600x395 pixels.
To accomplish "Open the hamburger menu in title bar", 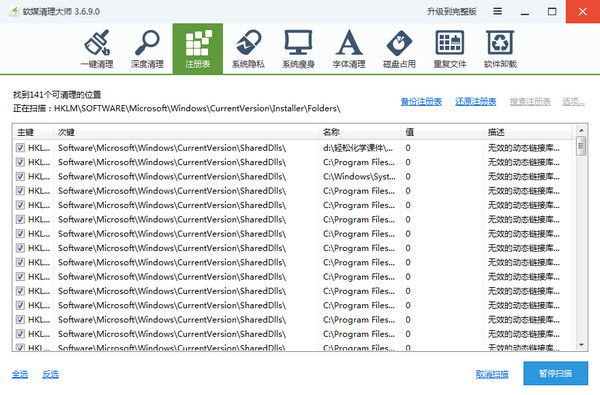I will click(497, 11).
